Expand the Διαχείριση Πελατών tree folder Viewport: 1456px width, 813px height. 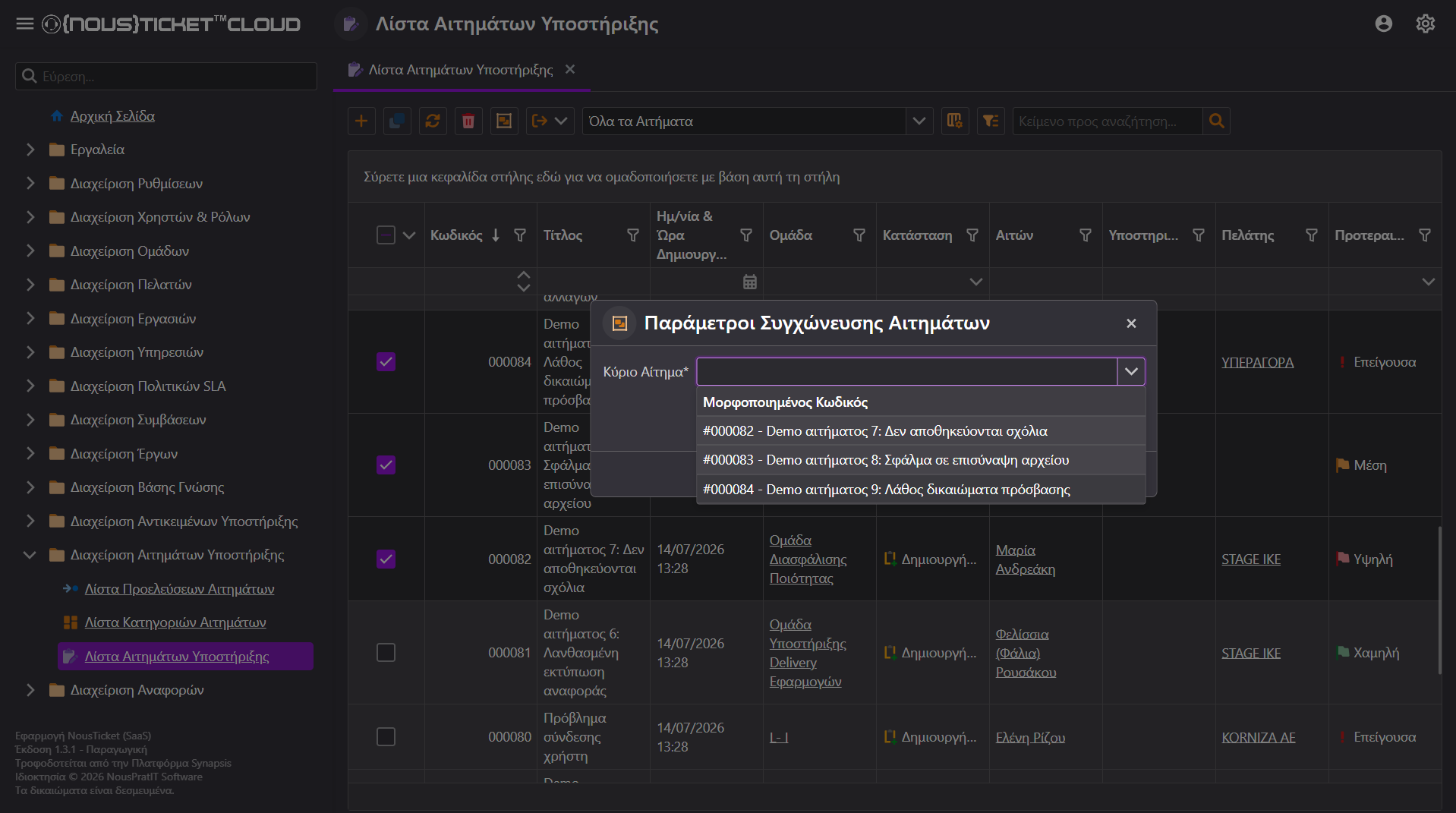(x=30, y=285)
